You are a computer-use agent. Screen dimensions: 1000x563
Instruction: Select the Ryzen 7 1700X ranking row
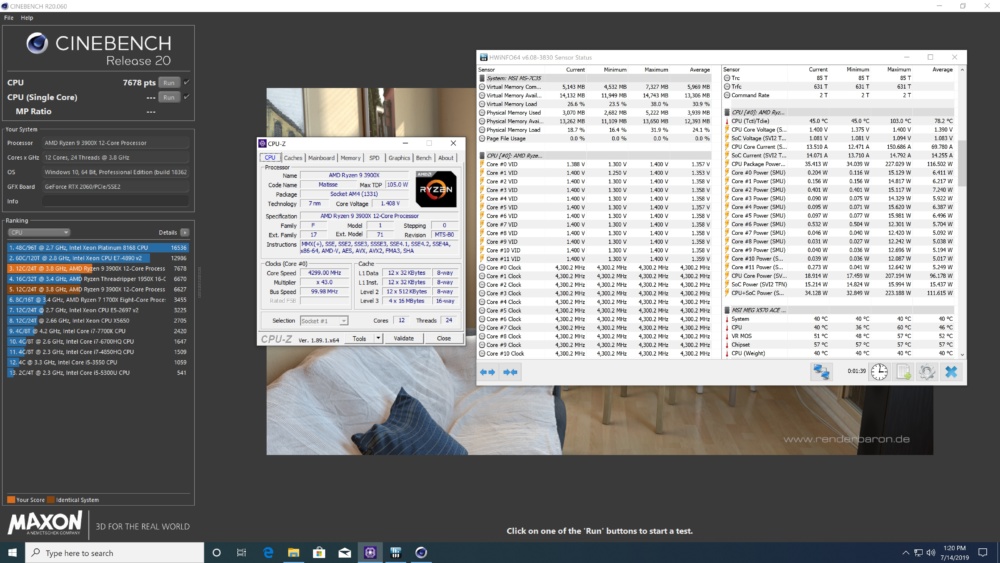coord(98,300)
